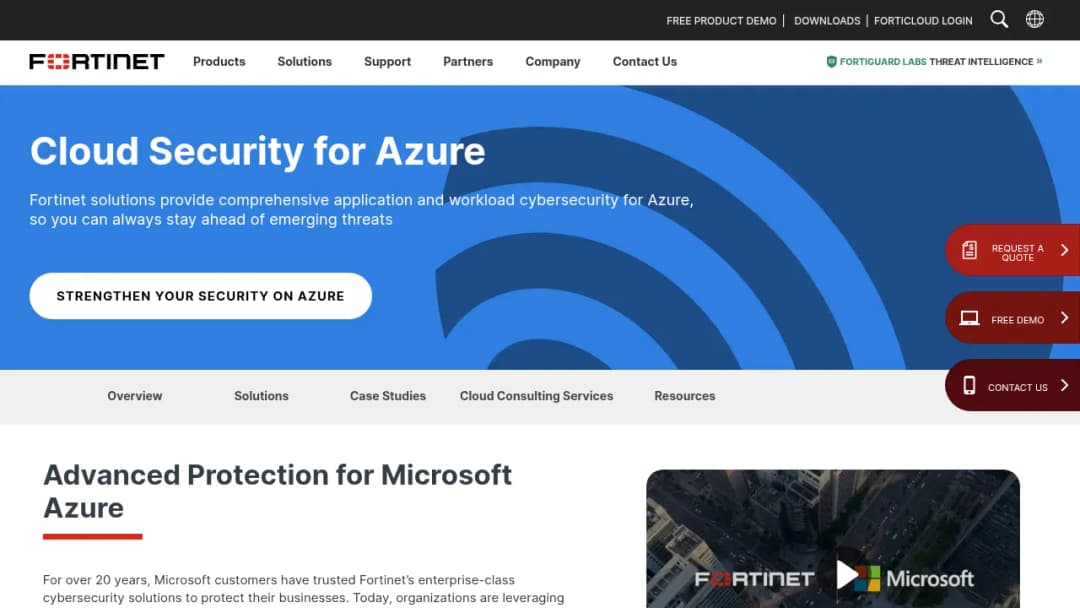Click Strengthen Your Security on Azure button

[200, 295]
